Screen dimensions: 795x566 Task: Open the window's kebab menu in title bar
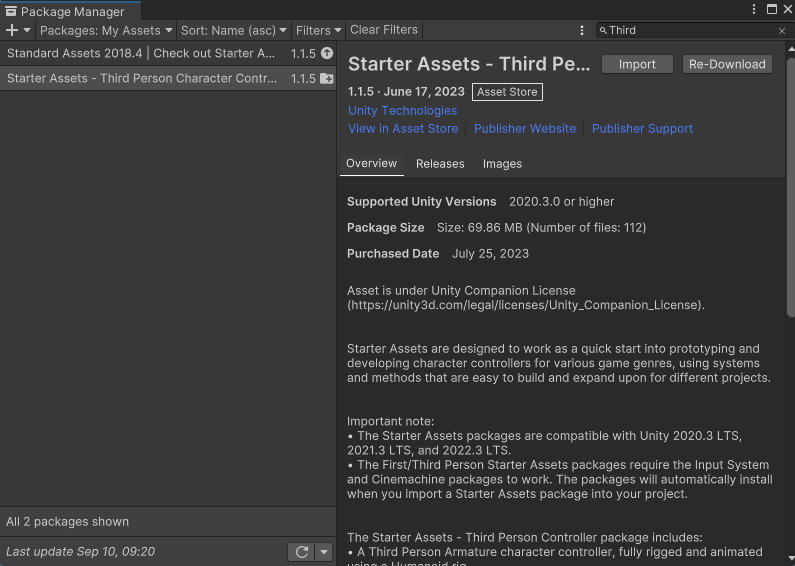[x=754, y=9]
